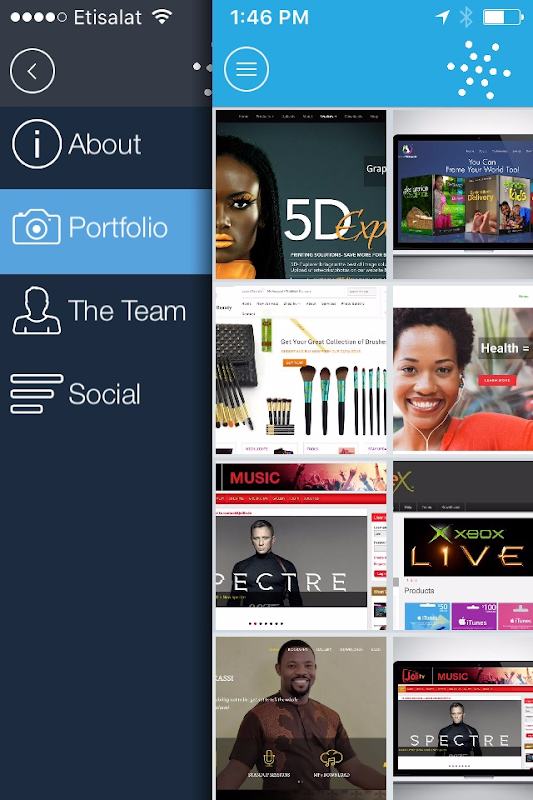Select the Portfolio menu item
Image resolution: width=533 pixels, height=800 pixels.
point(106,231)
